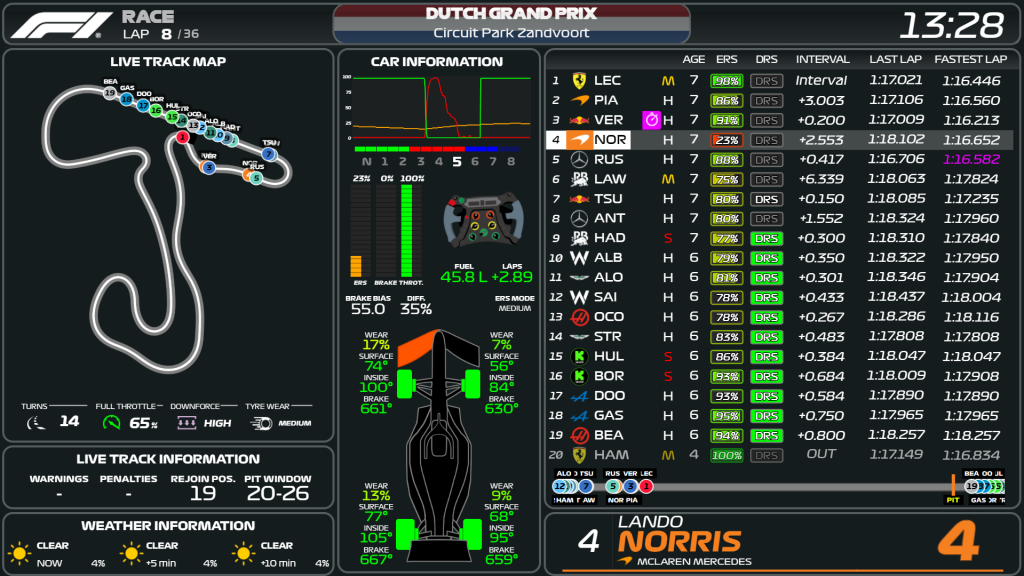Click Red Bull logo in TSU row
The width and height of the screenshot is (1024, 576).
579,199
